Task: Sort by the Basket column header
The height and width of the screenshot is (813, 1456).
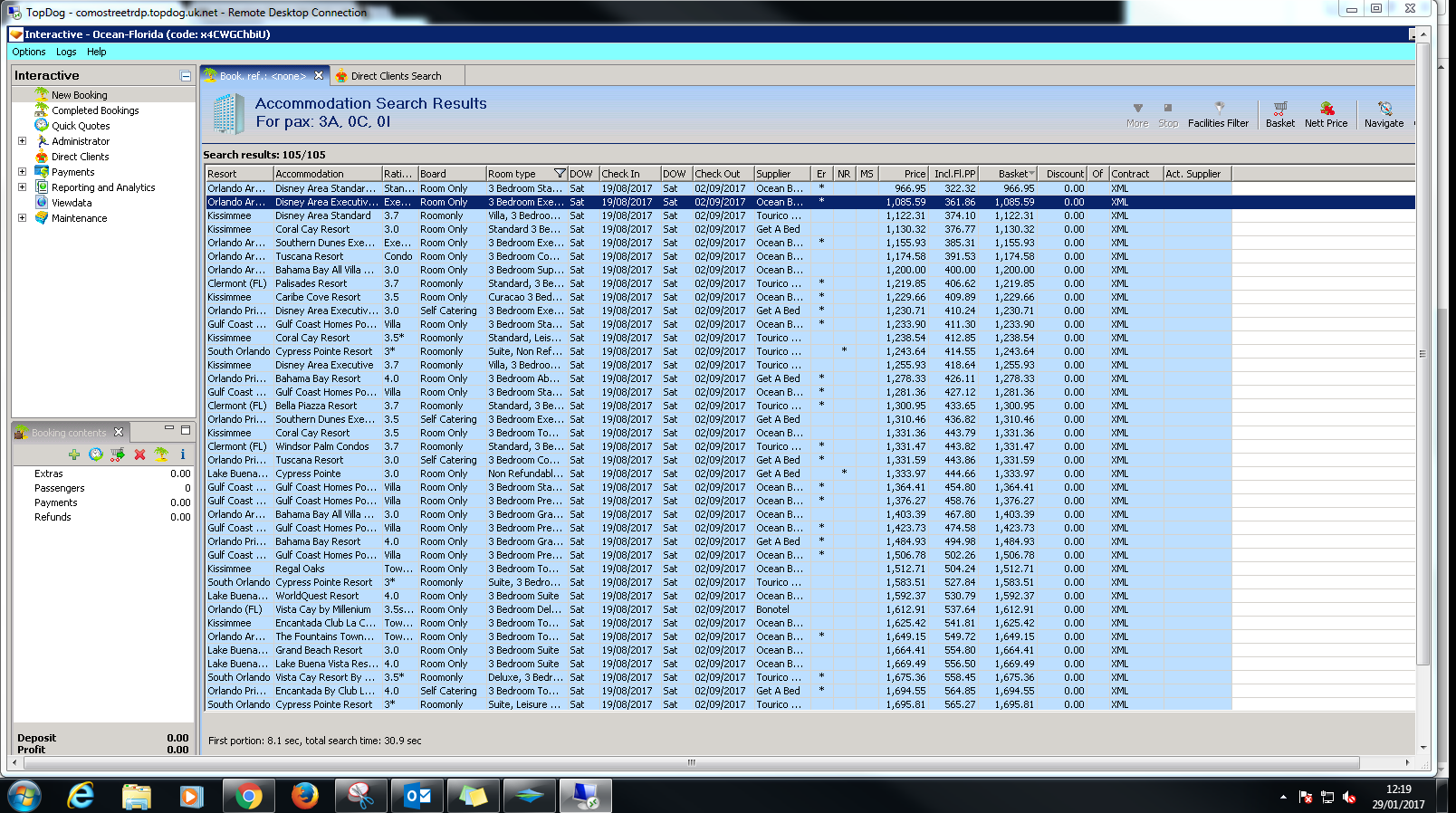Action: click(x=1015, y=174)
